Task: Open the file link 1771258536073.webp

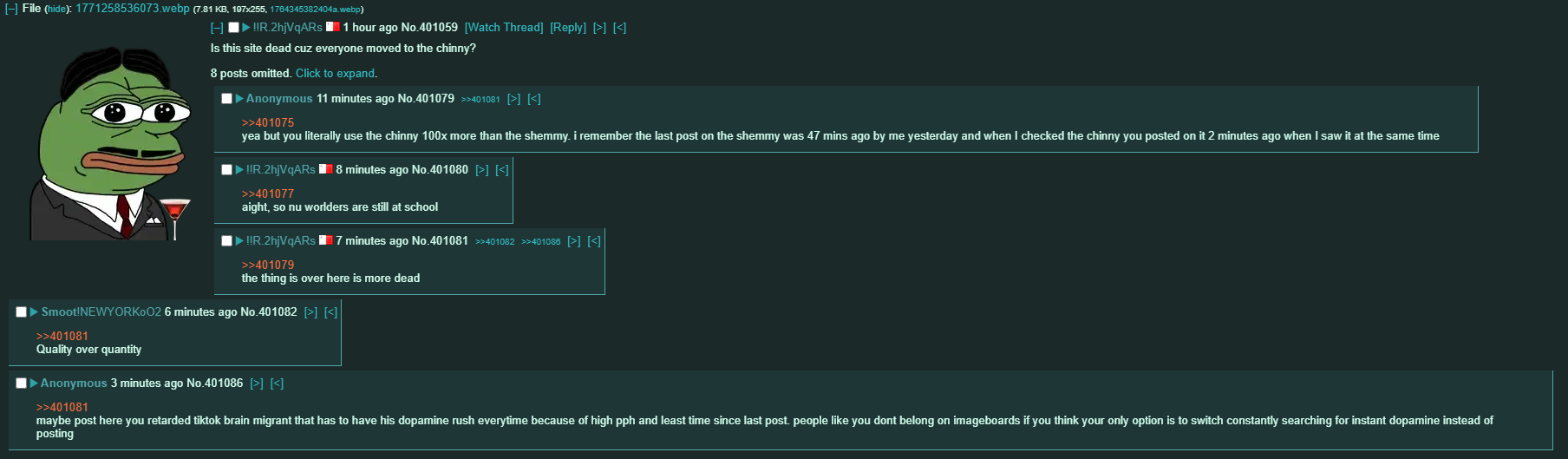Action: pos(132,9)
